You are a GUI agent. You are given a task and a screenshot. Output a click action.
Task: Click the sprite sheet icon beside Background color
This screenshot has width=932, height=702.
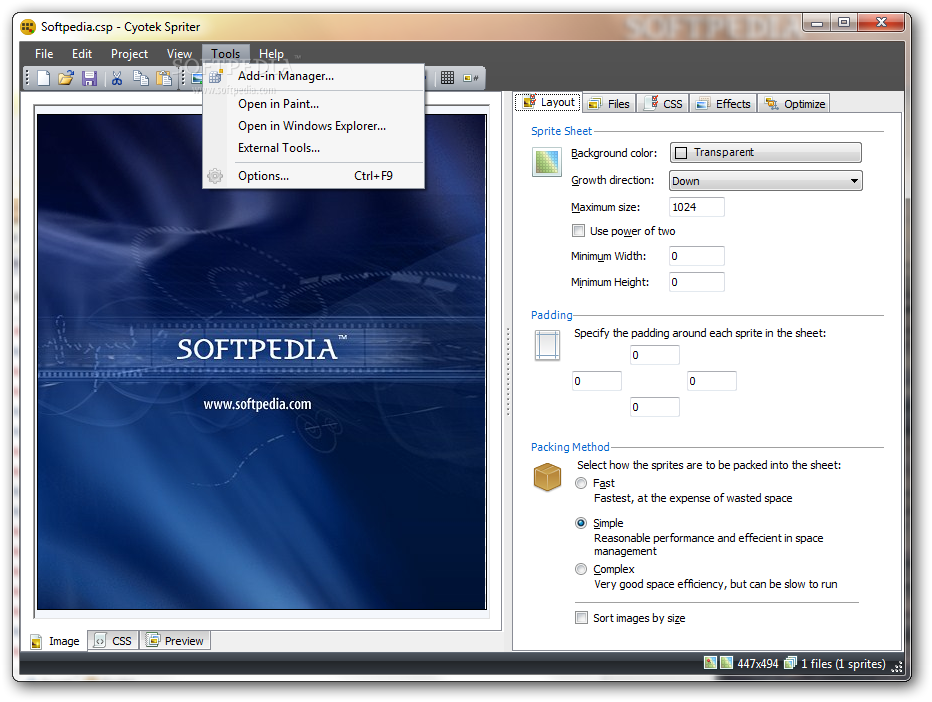click(x=547, y=162)
